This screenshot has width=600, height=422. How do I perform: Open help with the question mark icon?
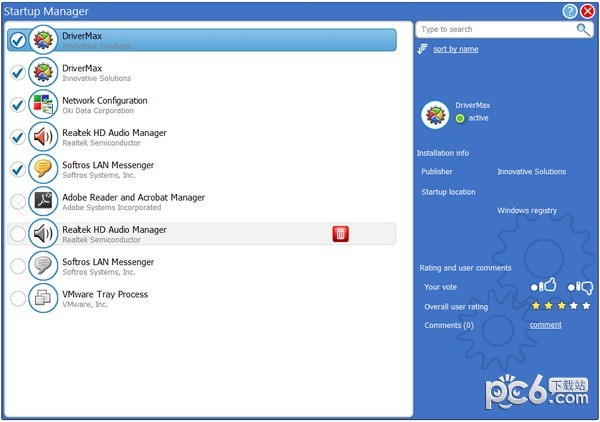pyautogui.click(x=570, y=11)
